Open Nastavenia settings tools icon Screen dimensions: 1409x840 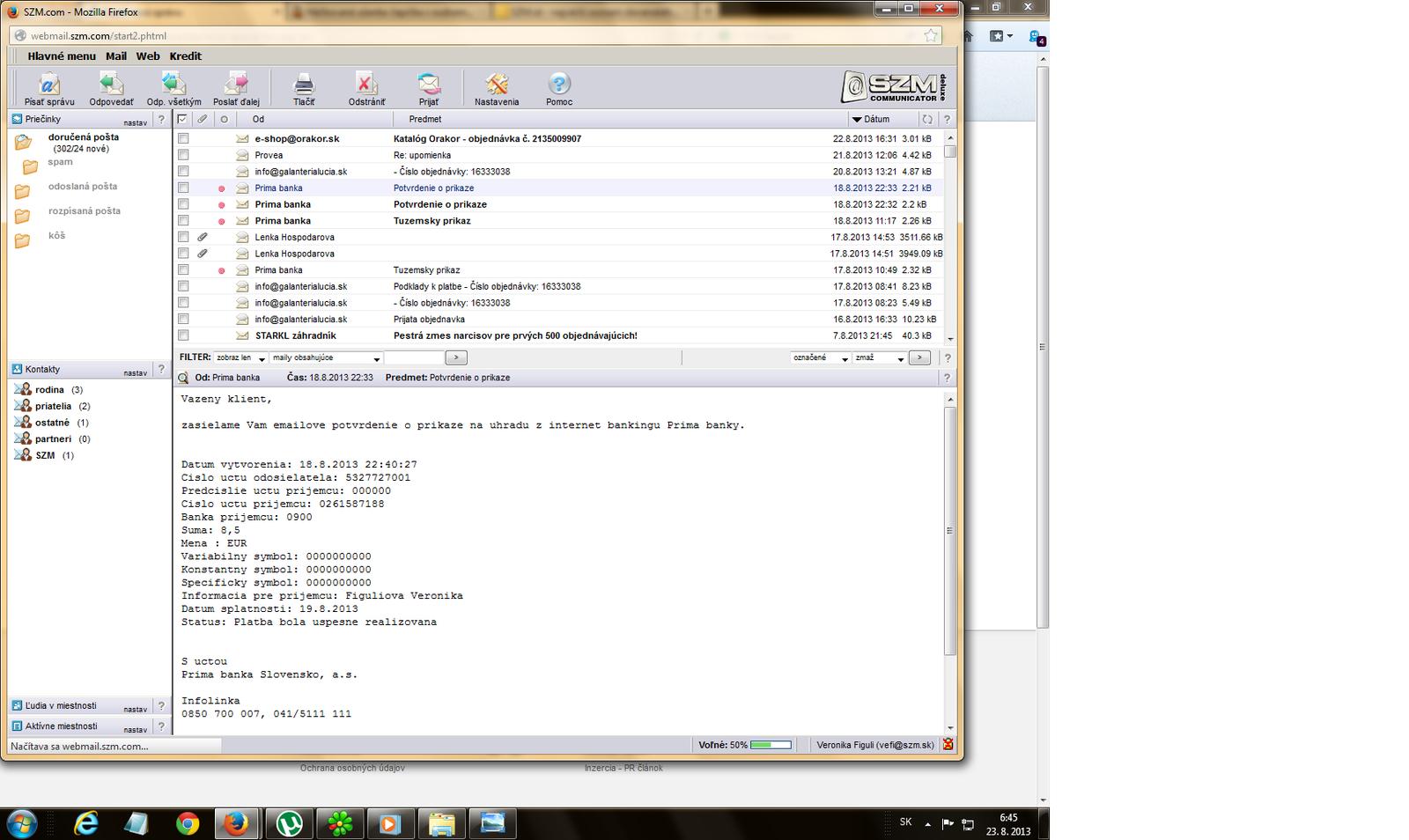(497, 85)
